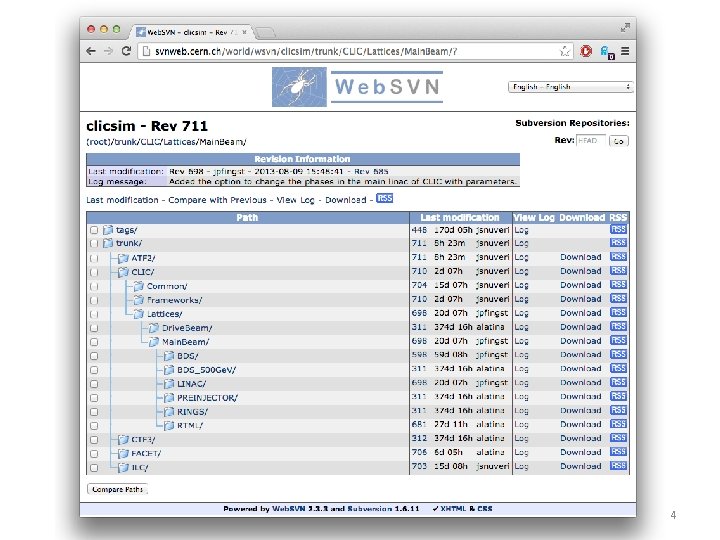The height and width of the screenshot is (540, 720).
Task: Open Log for the PREINJECTOR/ row
Action: coord(521,396)
